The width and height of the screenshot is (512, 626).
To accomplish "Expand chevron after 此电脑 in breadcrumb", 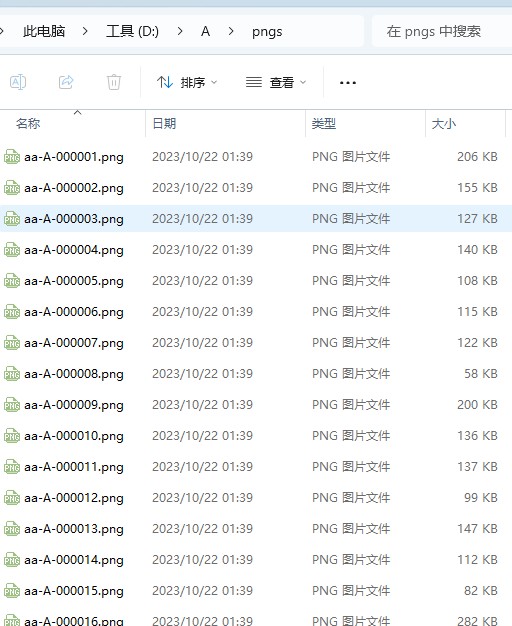I will [x=85, y=31].
